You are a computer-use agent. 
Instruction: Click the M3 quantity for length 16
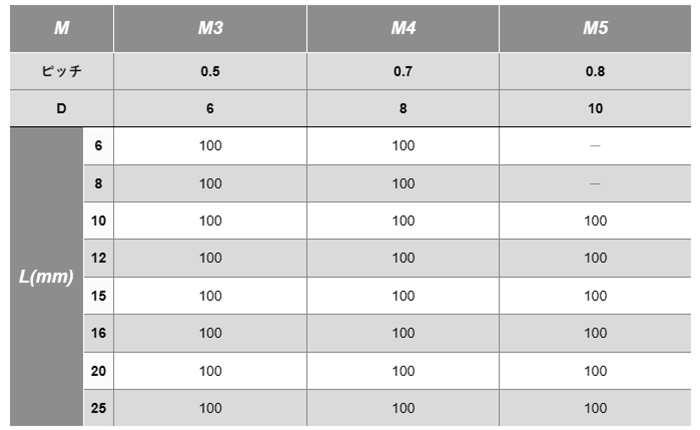coord(210,333)
